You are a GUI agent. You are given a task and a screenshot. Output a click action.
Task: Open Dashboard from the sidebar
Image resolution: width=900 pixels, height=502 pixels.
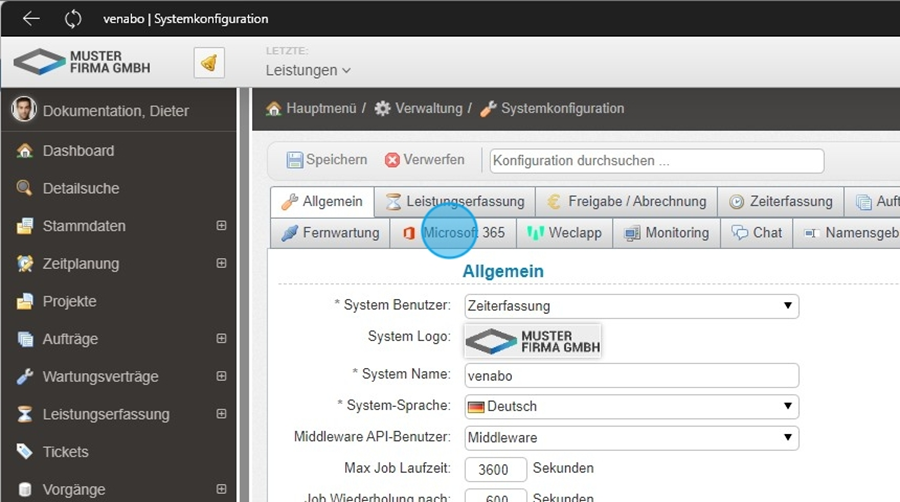point(78,151)
